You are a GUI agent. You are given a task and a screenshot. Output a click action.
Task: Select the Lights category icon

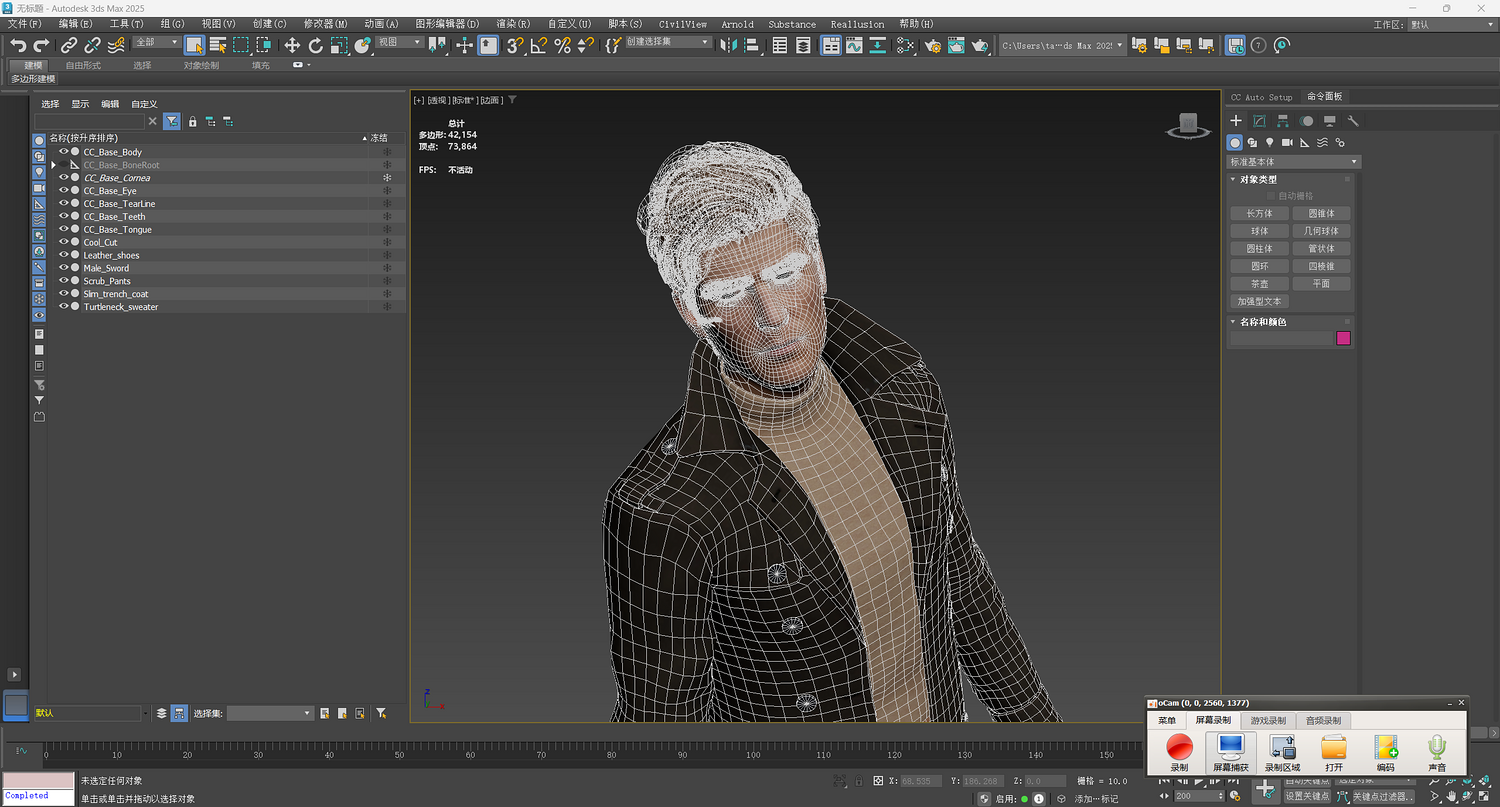pyautogui.click(x=1270, y=143)
